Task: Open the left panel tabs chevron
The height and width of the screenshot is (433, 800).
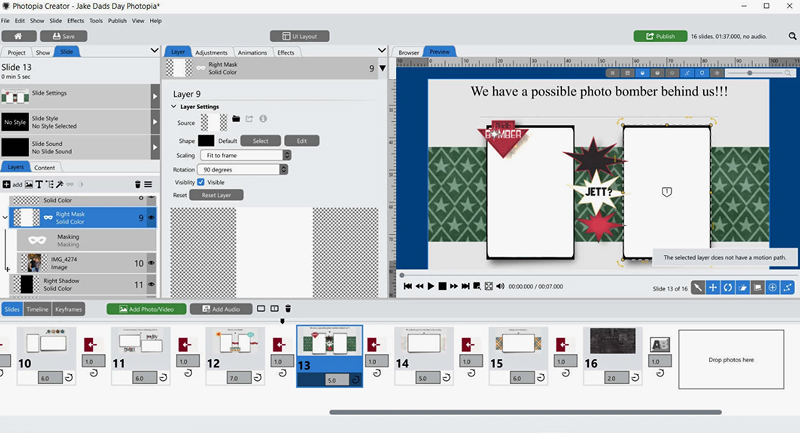Action: click(x=154, y=50)
